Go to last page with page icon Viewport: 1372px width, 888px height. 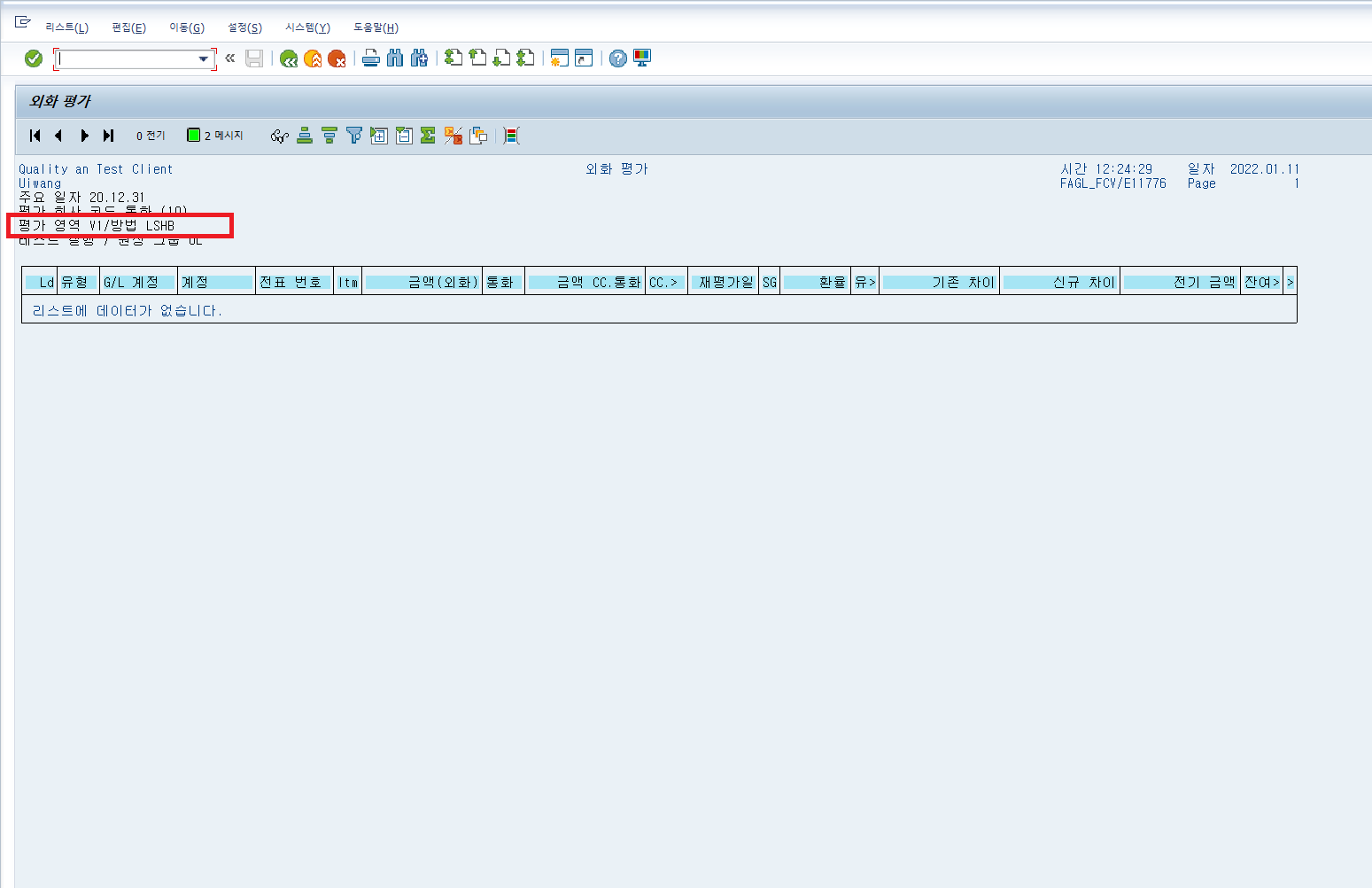[525, 58]
